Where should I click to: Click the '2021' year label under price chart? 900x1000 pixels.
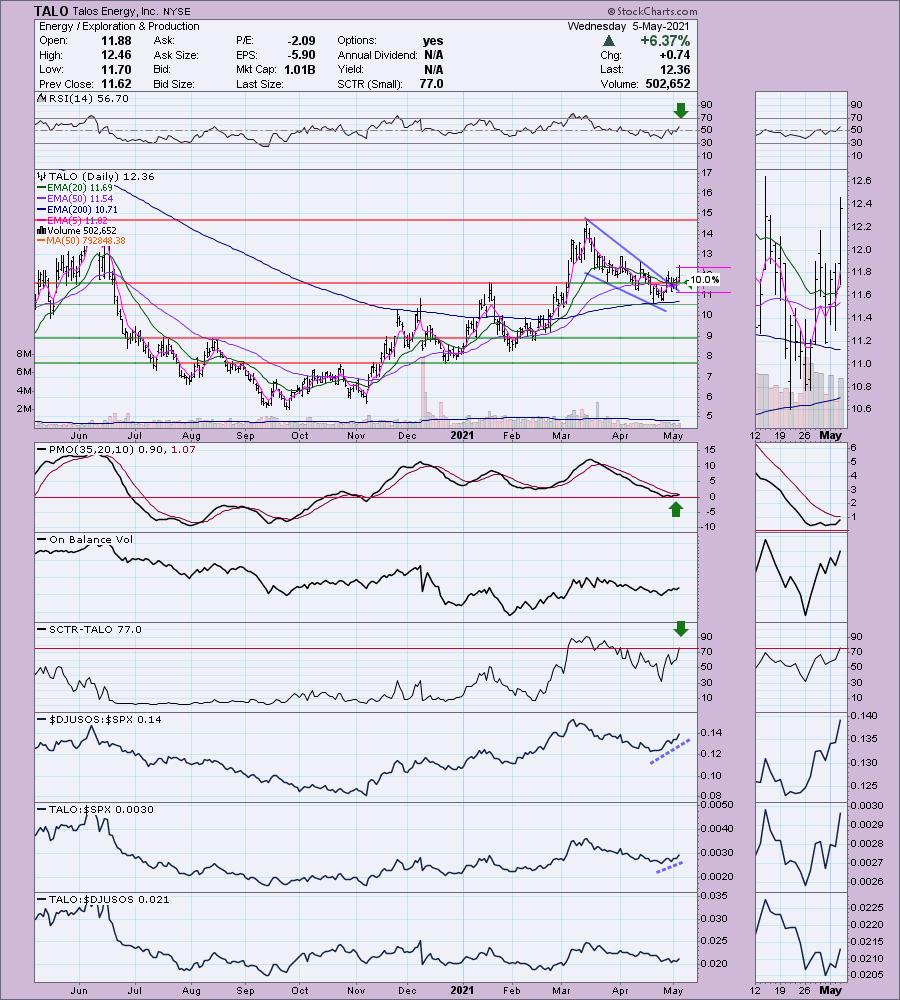462,436
